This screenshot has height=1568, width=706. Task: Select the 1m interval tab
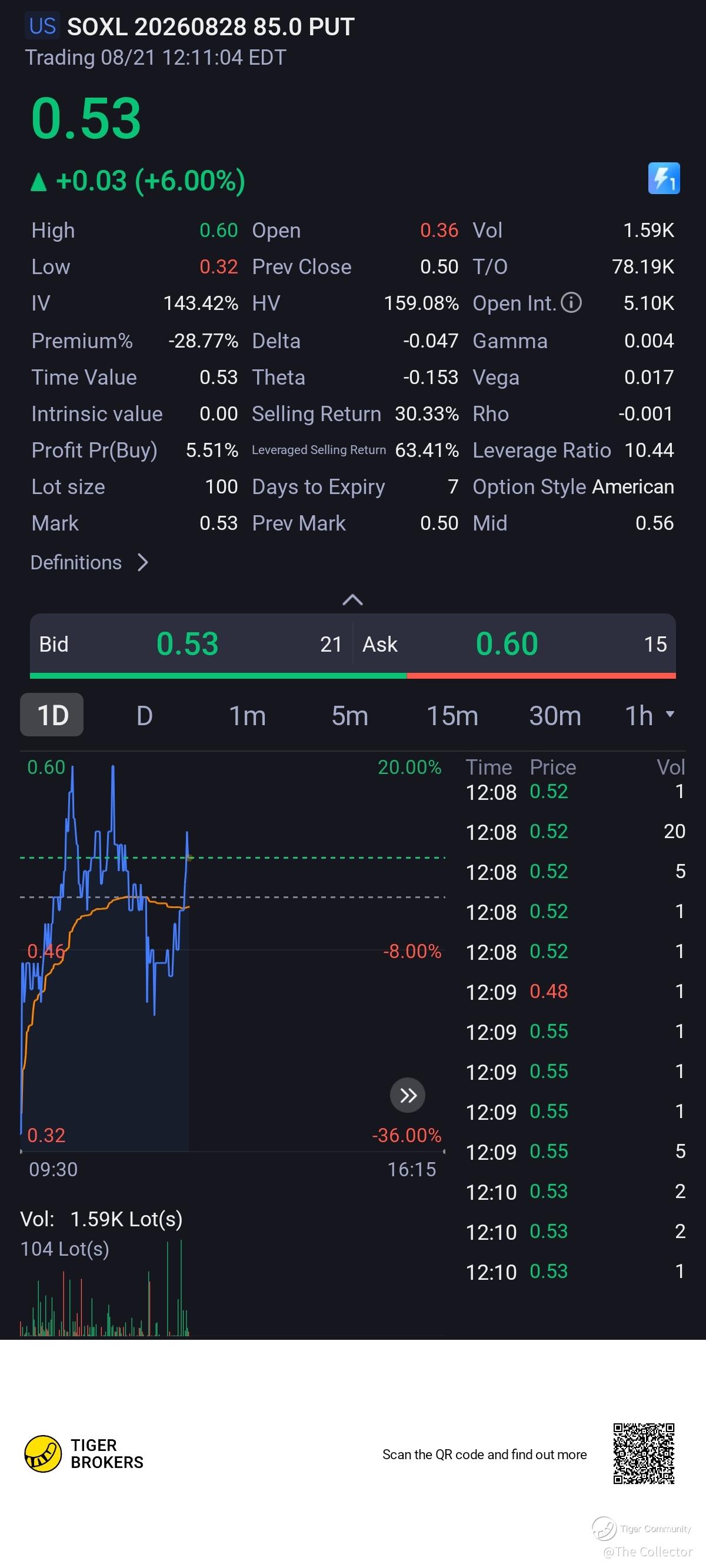coord(247,715)
